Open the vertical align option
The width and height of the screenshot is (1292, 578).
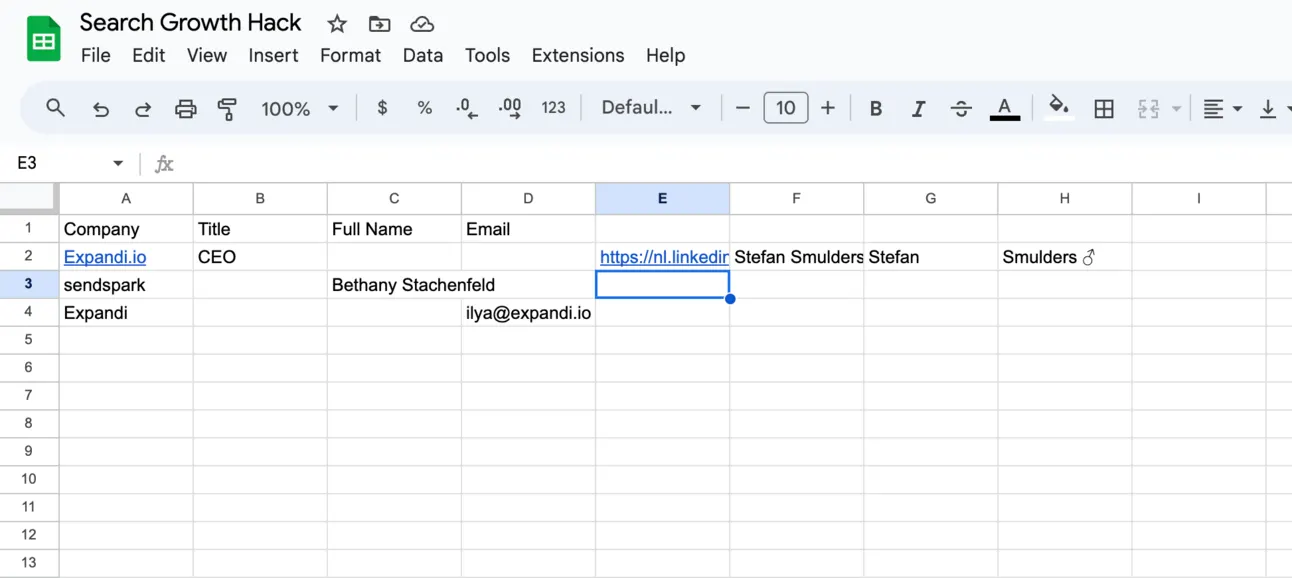1268,109
